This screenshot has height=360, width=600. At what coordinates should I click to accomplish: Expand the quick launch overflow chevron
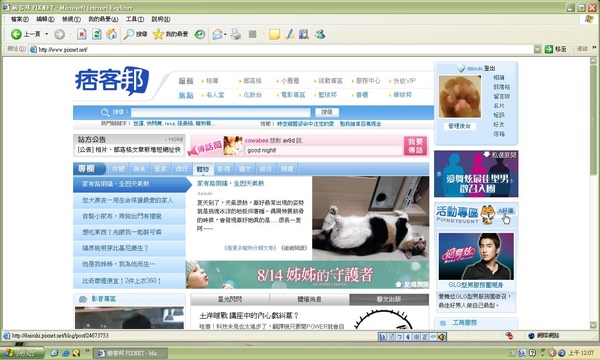(87, 350)
